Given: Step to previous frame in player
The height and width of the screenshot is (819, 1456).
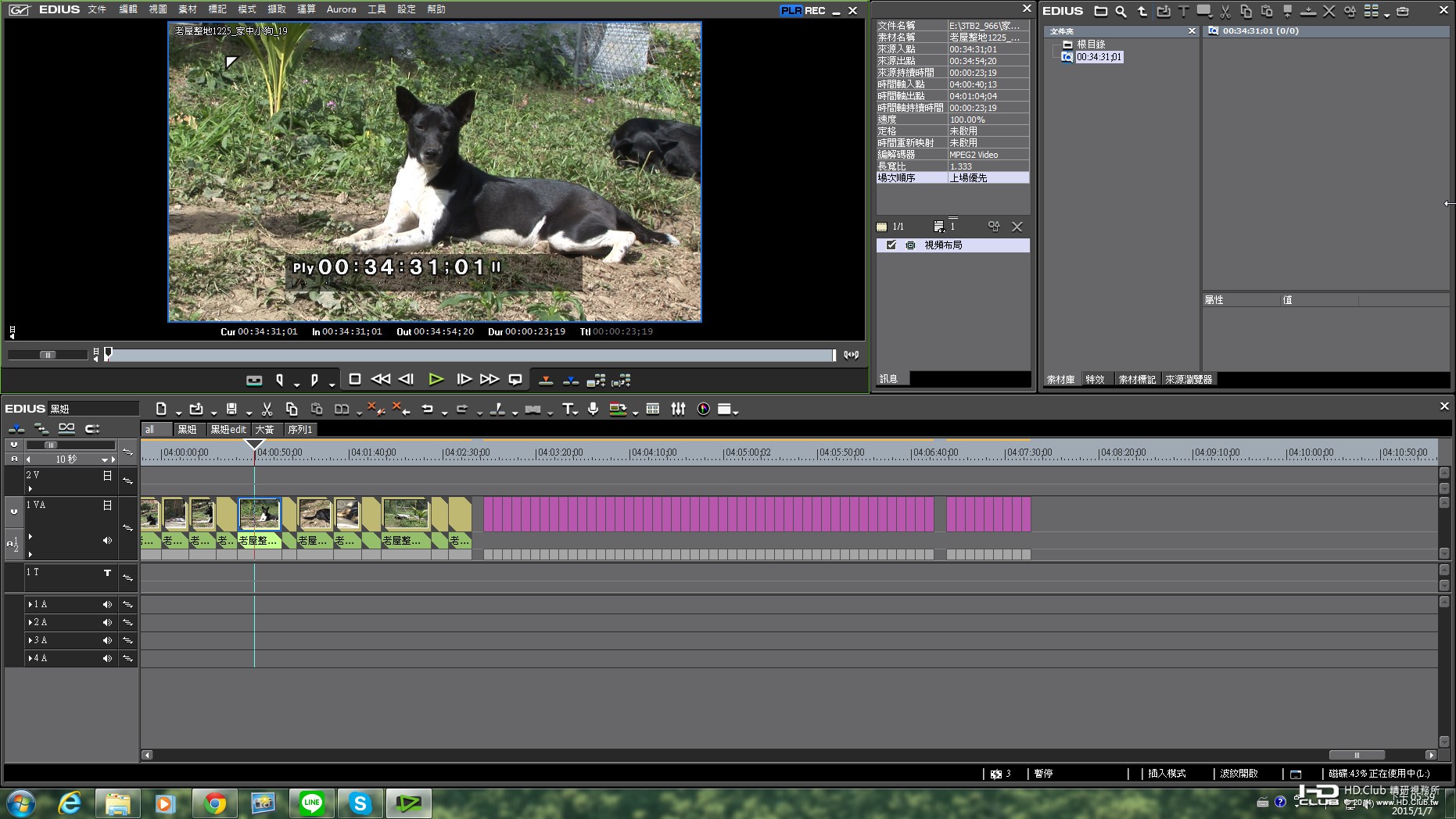Looking at the screenshot, I should (406, 380).
